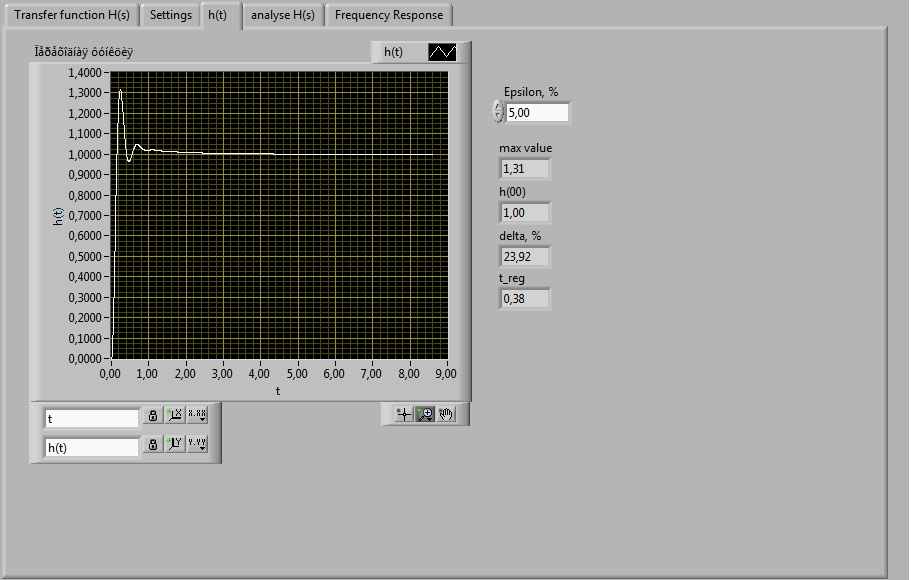Screen dimensions: 911x580
Task: Click the 9,00 X axis end marker
Action: (x=446, y=374)
